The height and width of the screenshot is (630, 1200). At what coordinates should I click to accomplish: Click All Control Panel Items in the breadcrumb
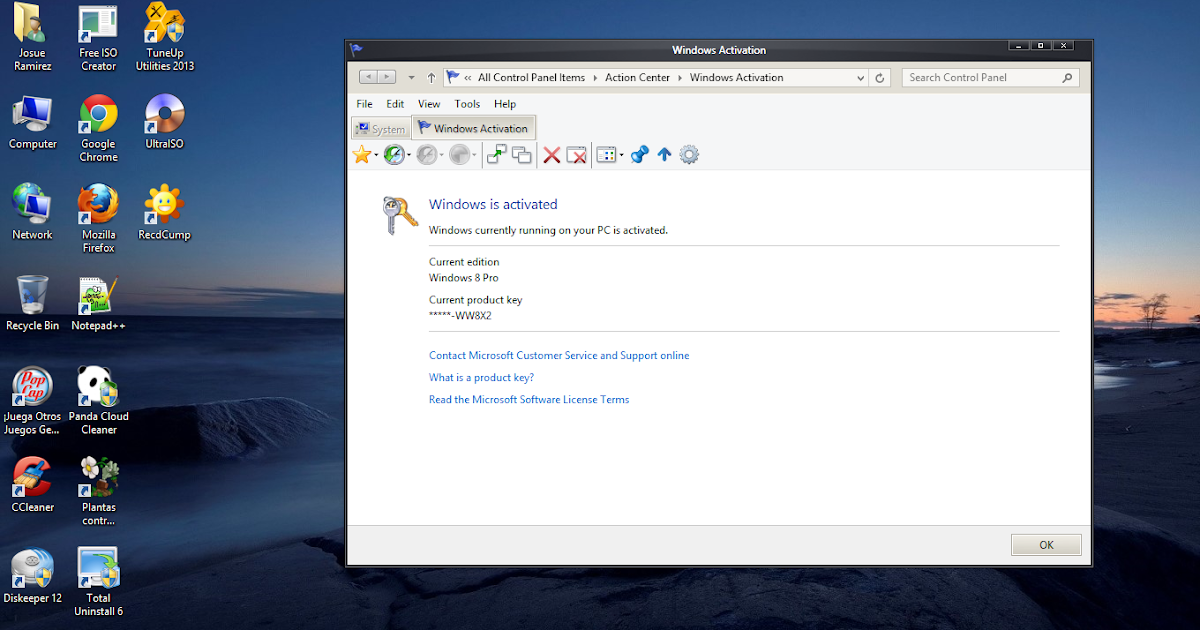click(x=531, y=77)
